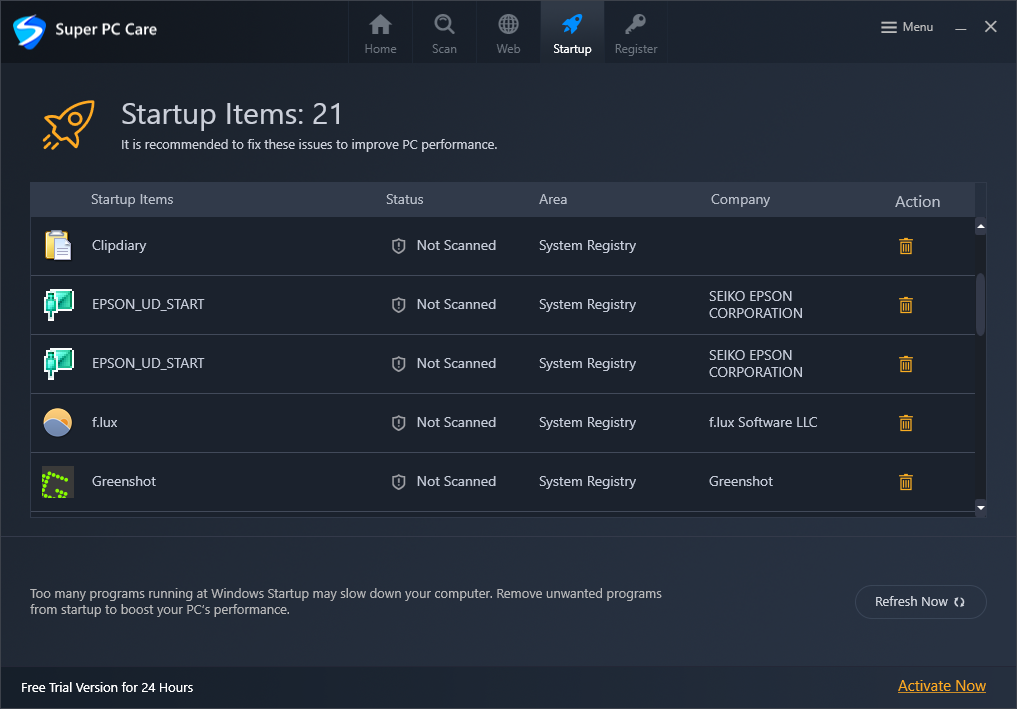Go to the Web tab
This screenshot has height=709, width=1017.
(508, 33)
